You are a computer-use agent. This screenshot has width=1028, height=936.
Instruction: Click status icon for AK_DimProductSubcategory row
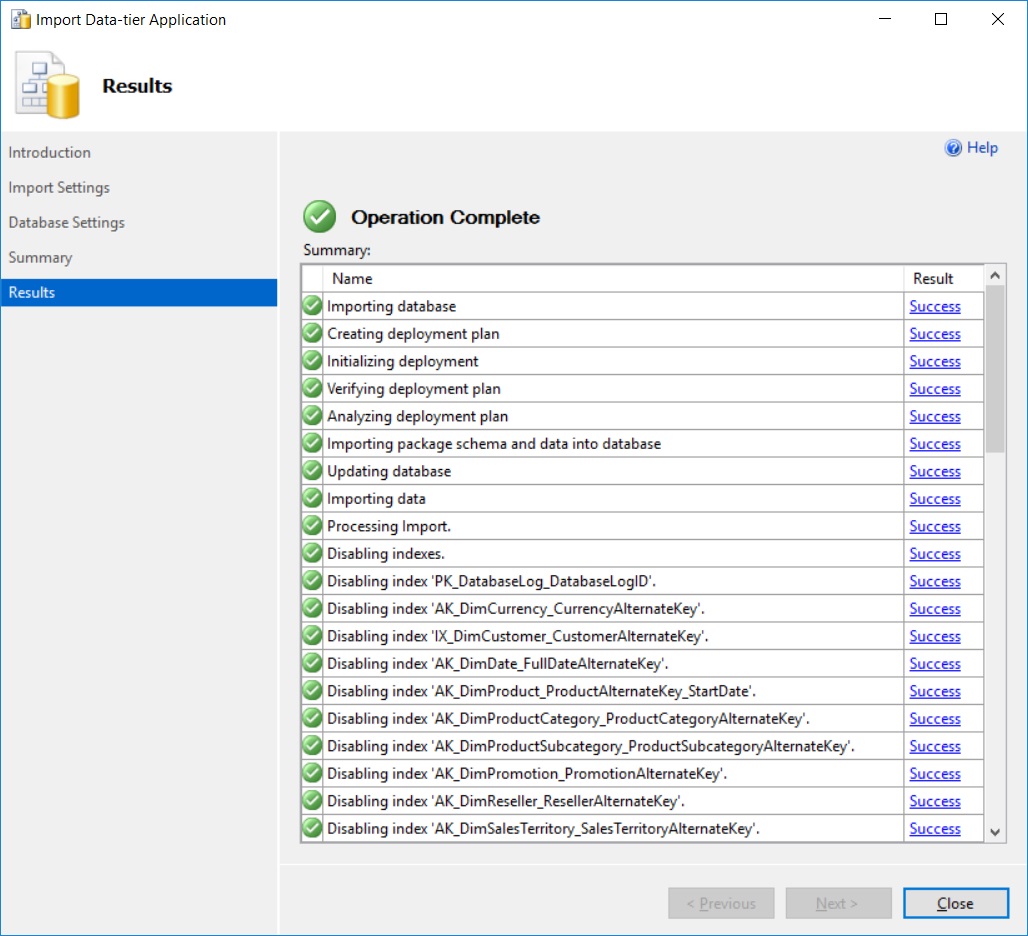tap(313, 746)
